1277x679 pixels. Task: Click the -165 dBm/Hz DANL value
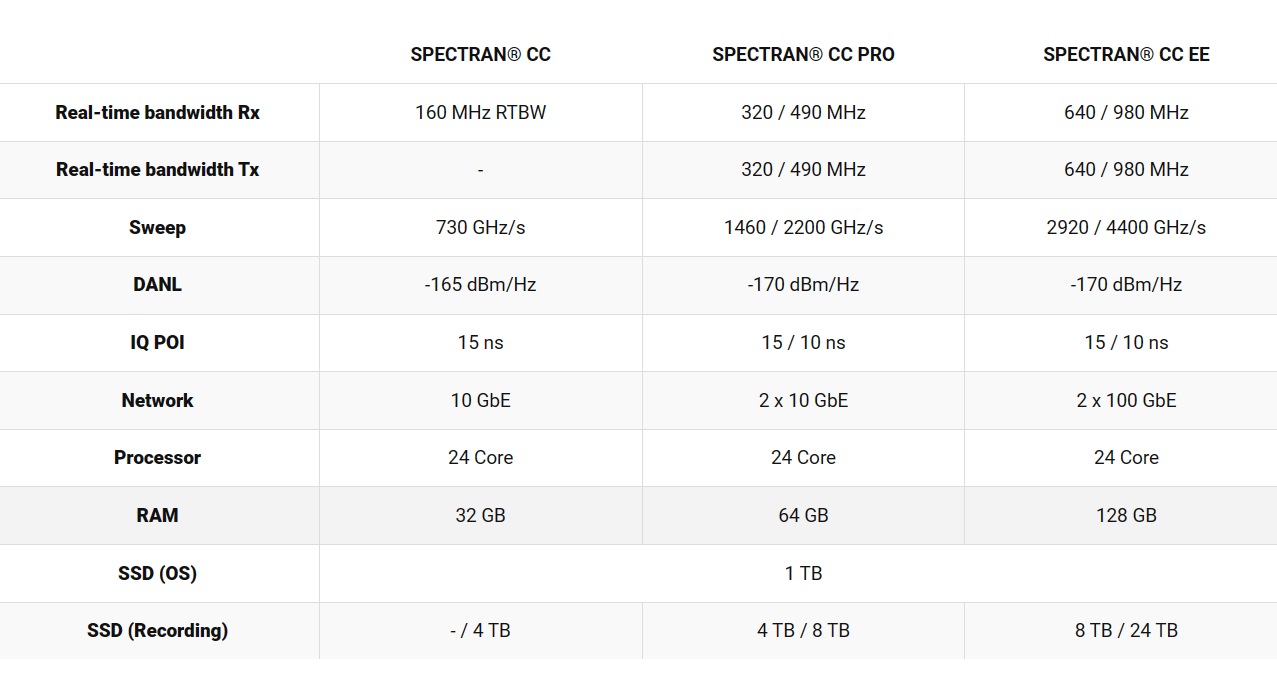480,285
